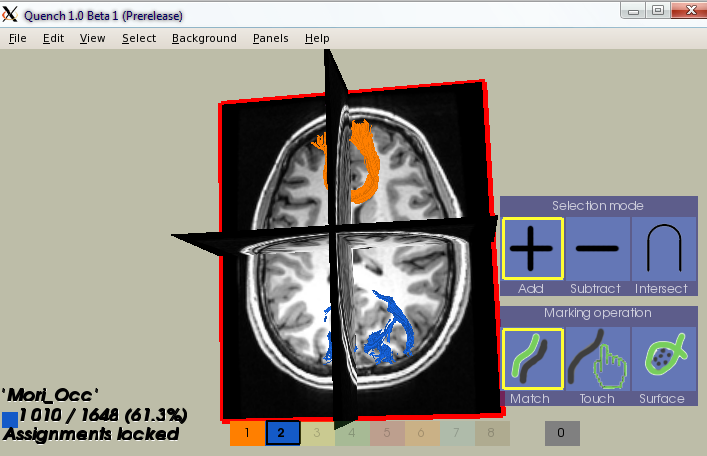
Task: Click the gray group 0 button
Action: click(562, 433)
